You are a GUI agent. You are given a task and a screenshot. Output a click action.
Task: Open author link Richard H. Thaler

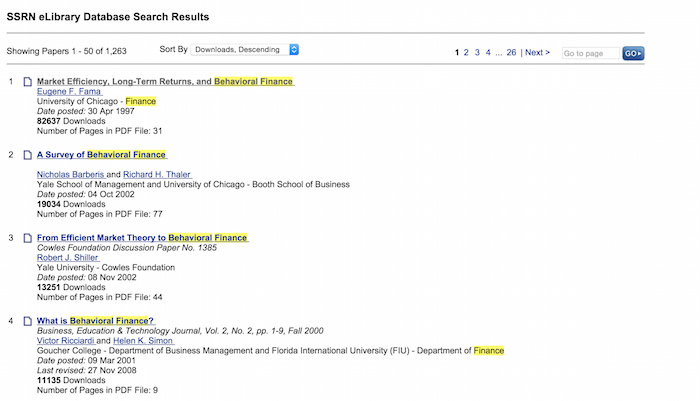click(x=157, y=174)
